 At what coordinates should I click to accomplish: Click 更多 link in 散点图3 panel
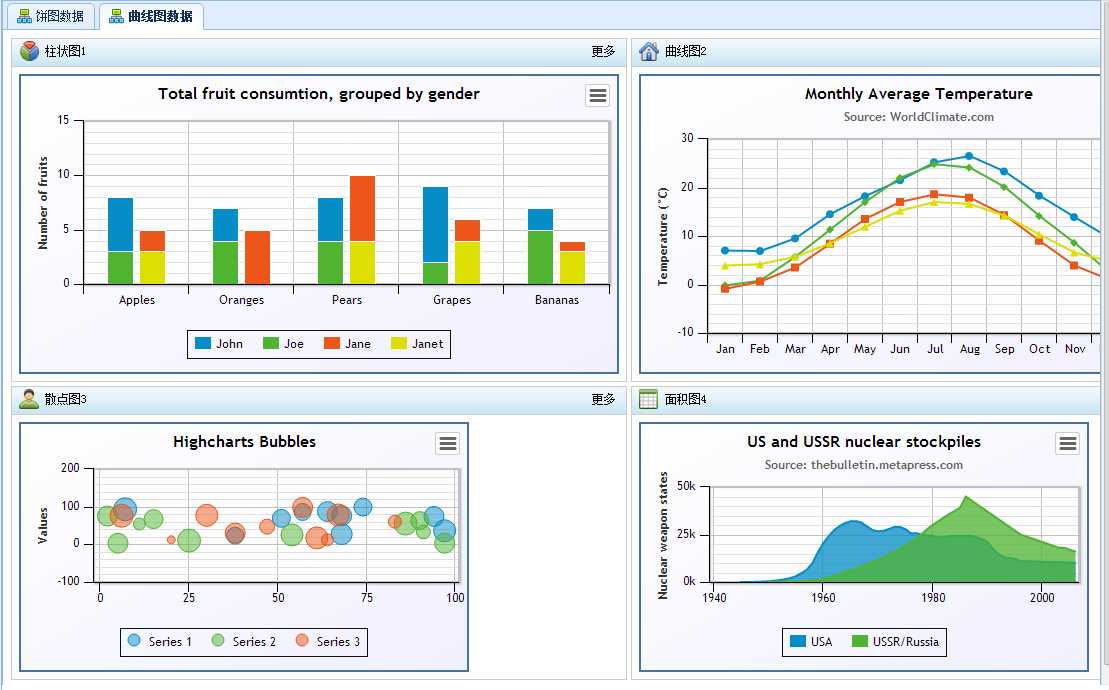coord(603,399)
